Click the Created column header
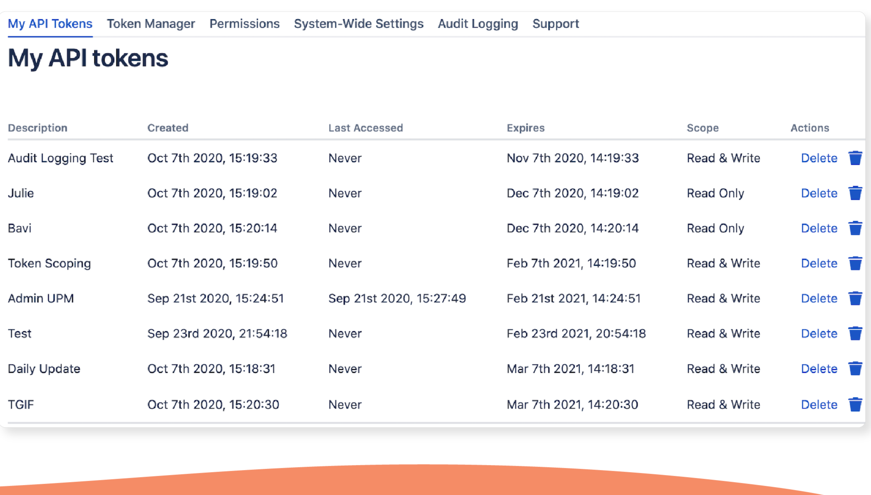 (x=168, y=128)
